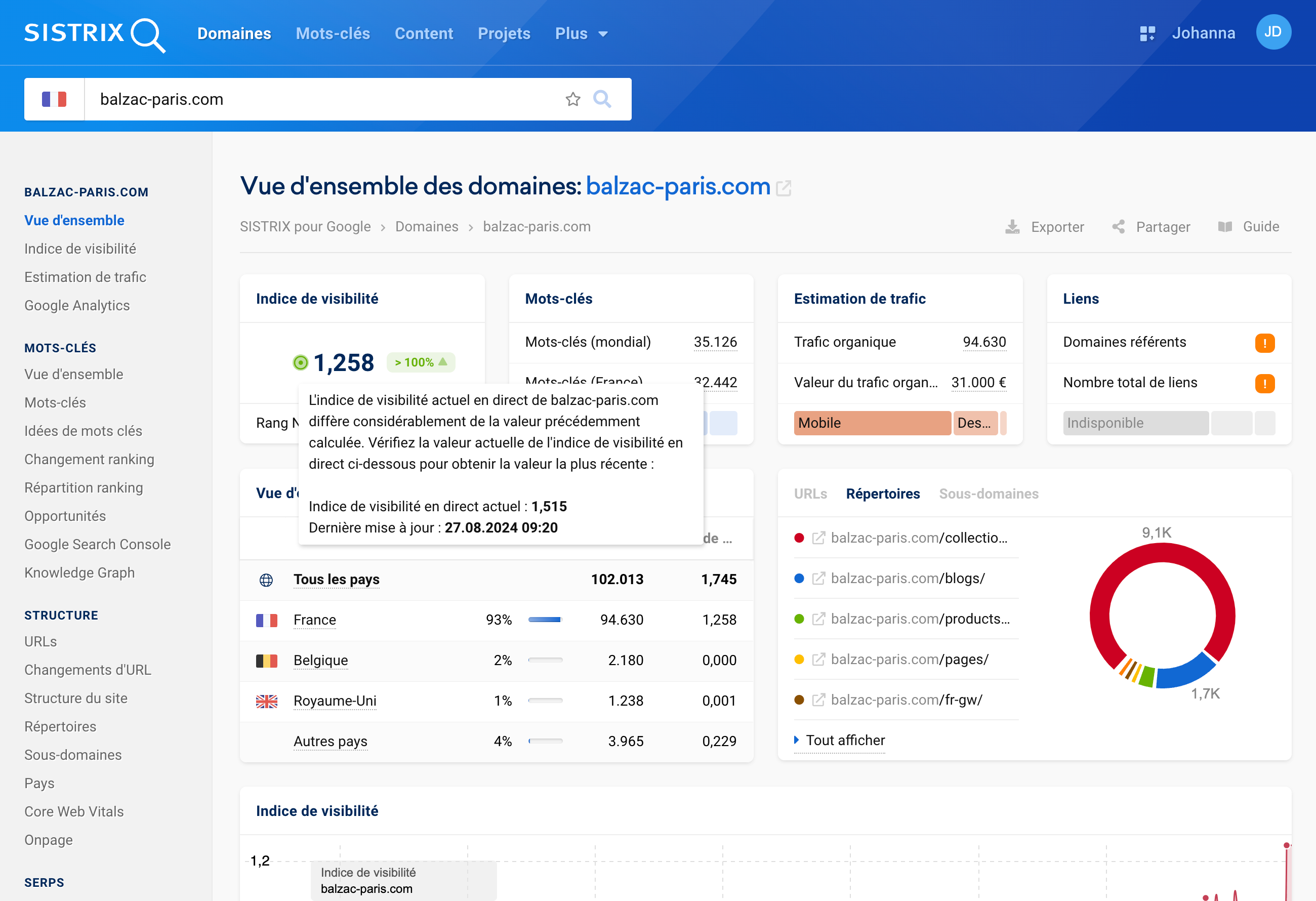
Task: Click the orange warning icon next to Nombre total de liens
Action: pyautogui.click(x=1264, y=383)
